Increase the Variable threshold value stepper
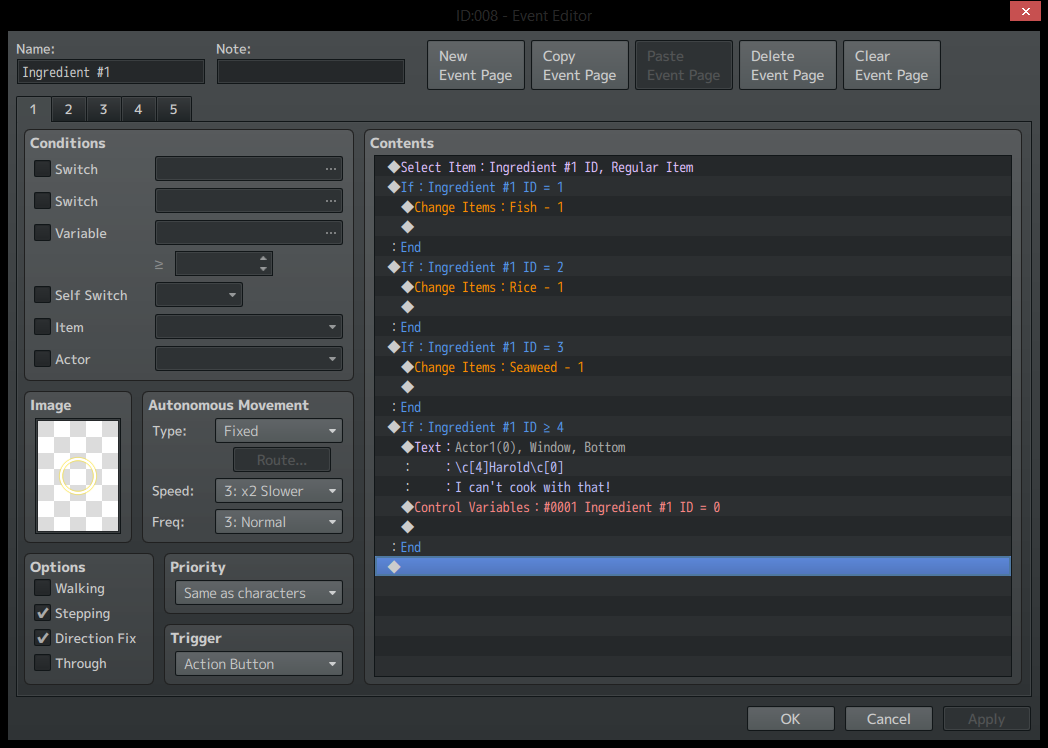The height and width of the screenshot is (748, 1048). tap(263, 258)
